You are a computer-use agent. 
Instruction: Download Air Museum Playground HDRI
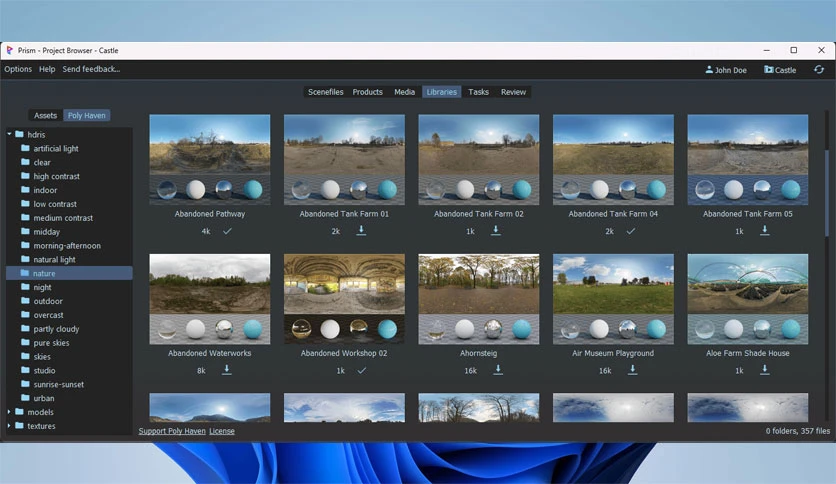click(632, 369)
